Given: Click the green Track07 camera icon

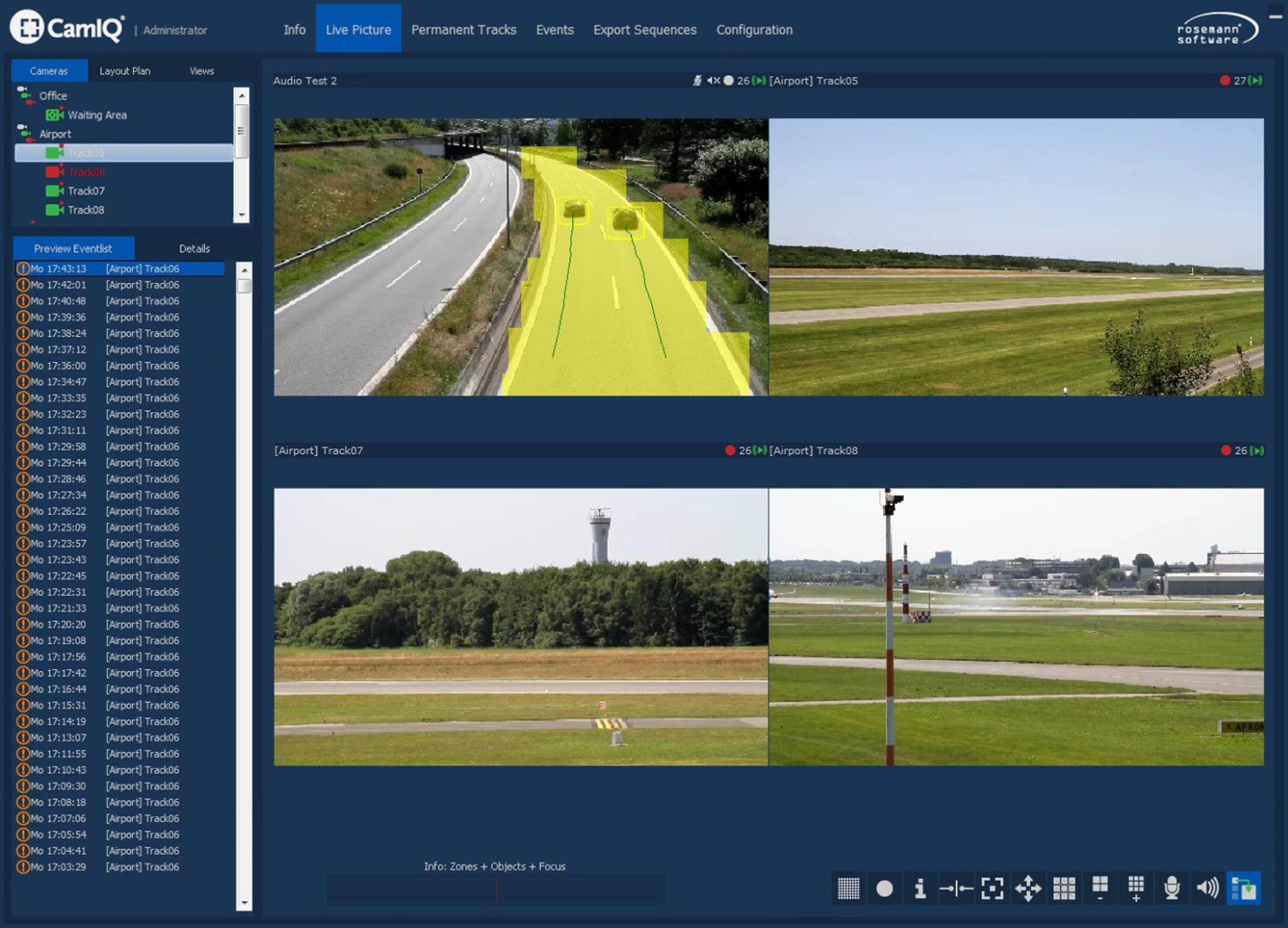Looking at the screenshot, I should 54,191.
